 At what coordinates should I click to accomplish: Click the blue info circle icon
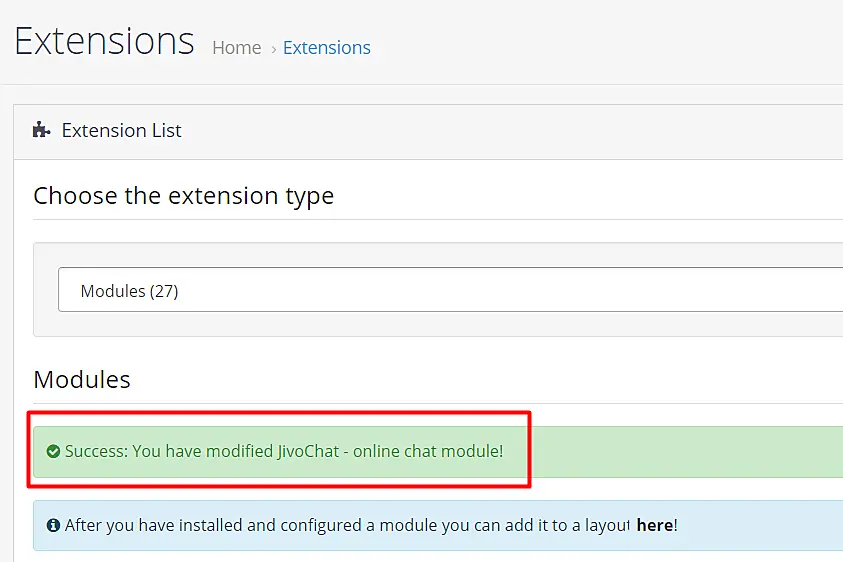(x=53, y=525)
